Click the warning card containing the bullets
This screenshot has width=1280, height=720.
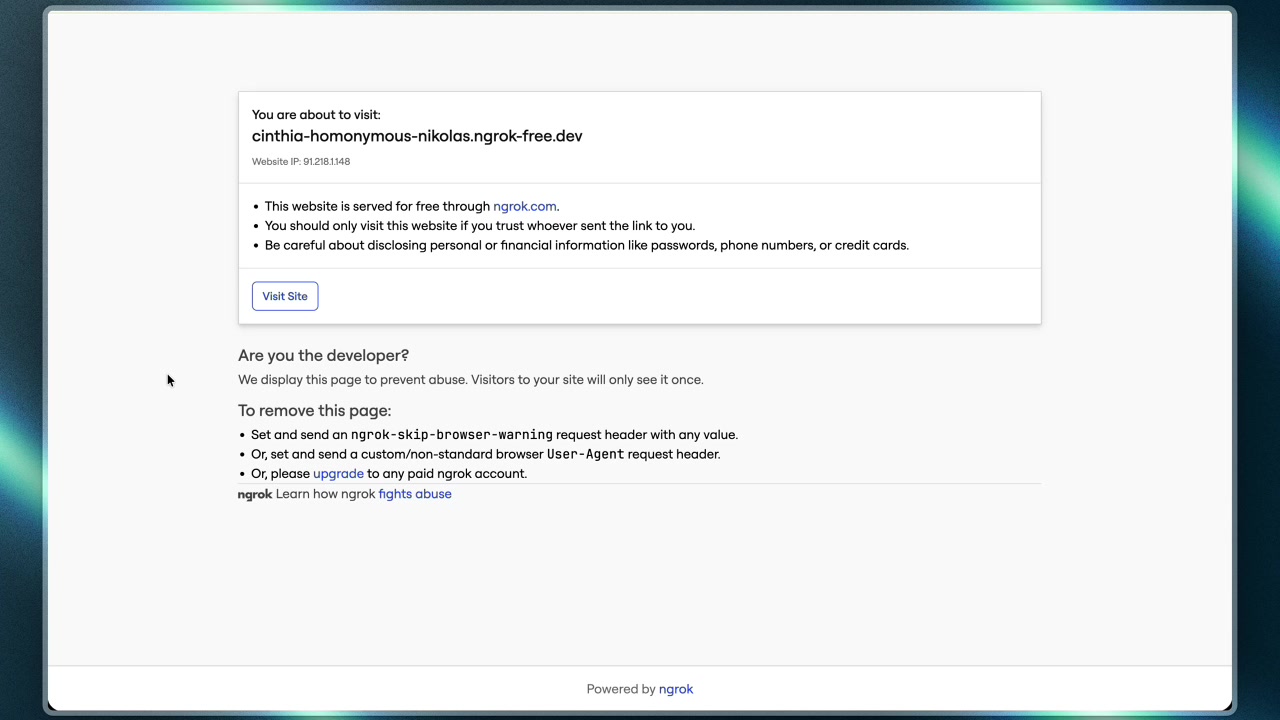(640, 225)
